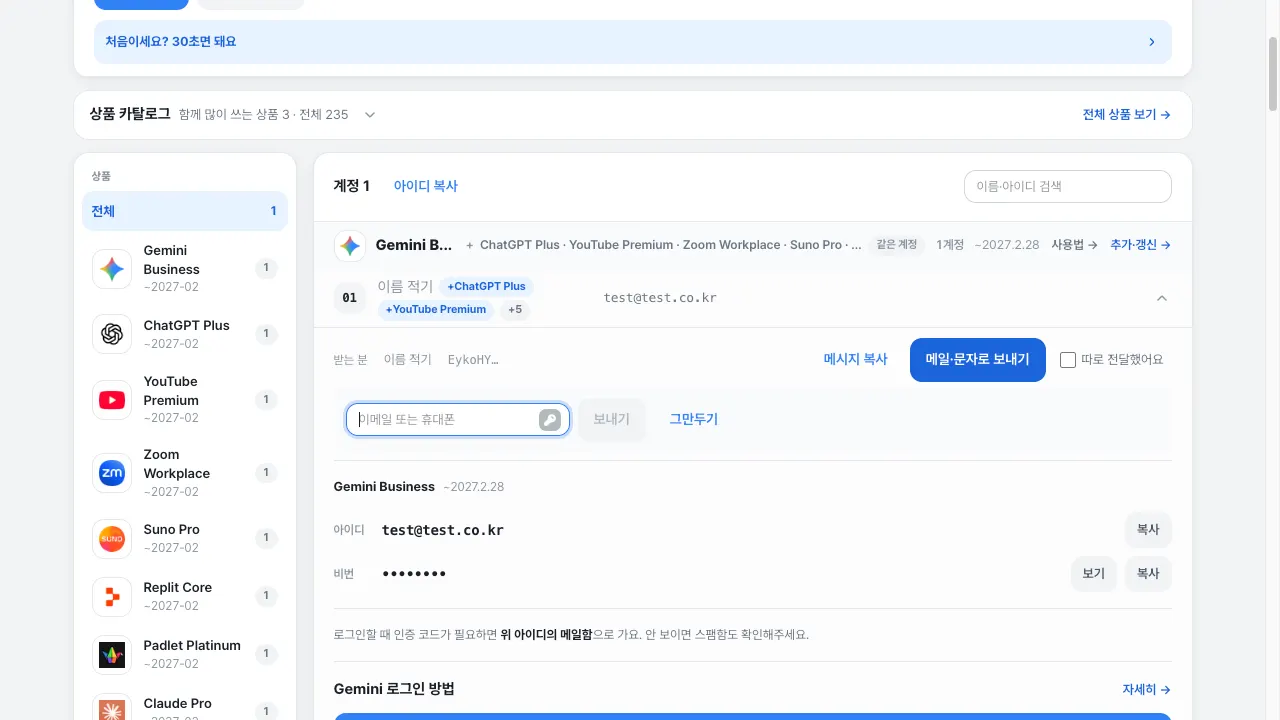Click the 추가·갱신 link
Viewport: 1280px width, 720px height.
tap(1140, 245)
